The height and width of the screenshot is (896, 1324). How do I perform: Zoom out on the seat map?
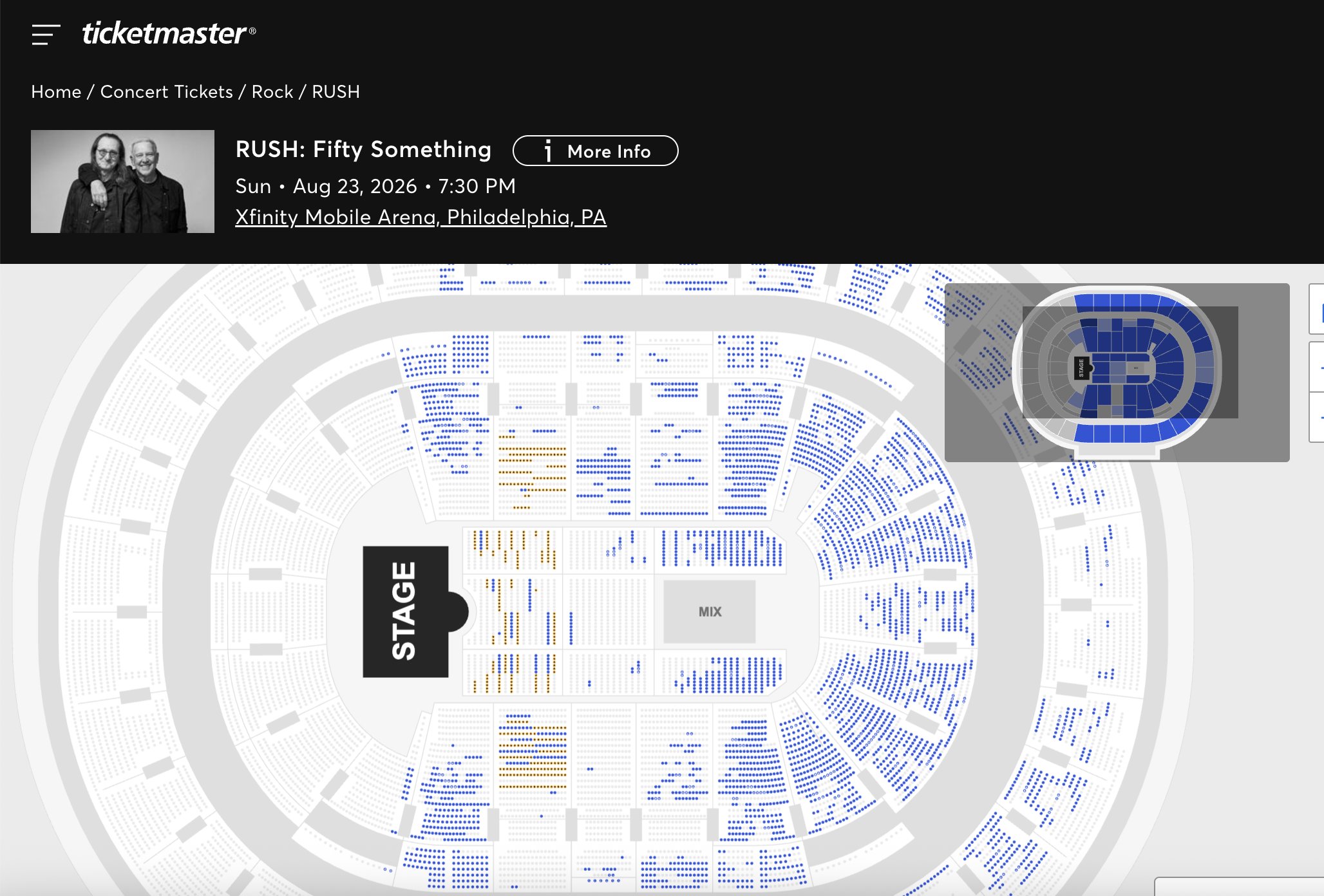[x=1318, y=417]
